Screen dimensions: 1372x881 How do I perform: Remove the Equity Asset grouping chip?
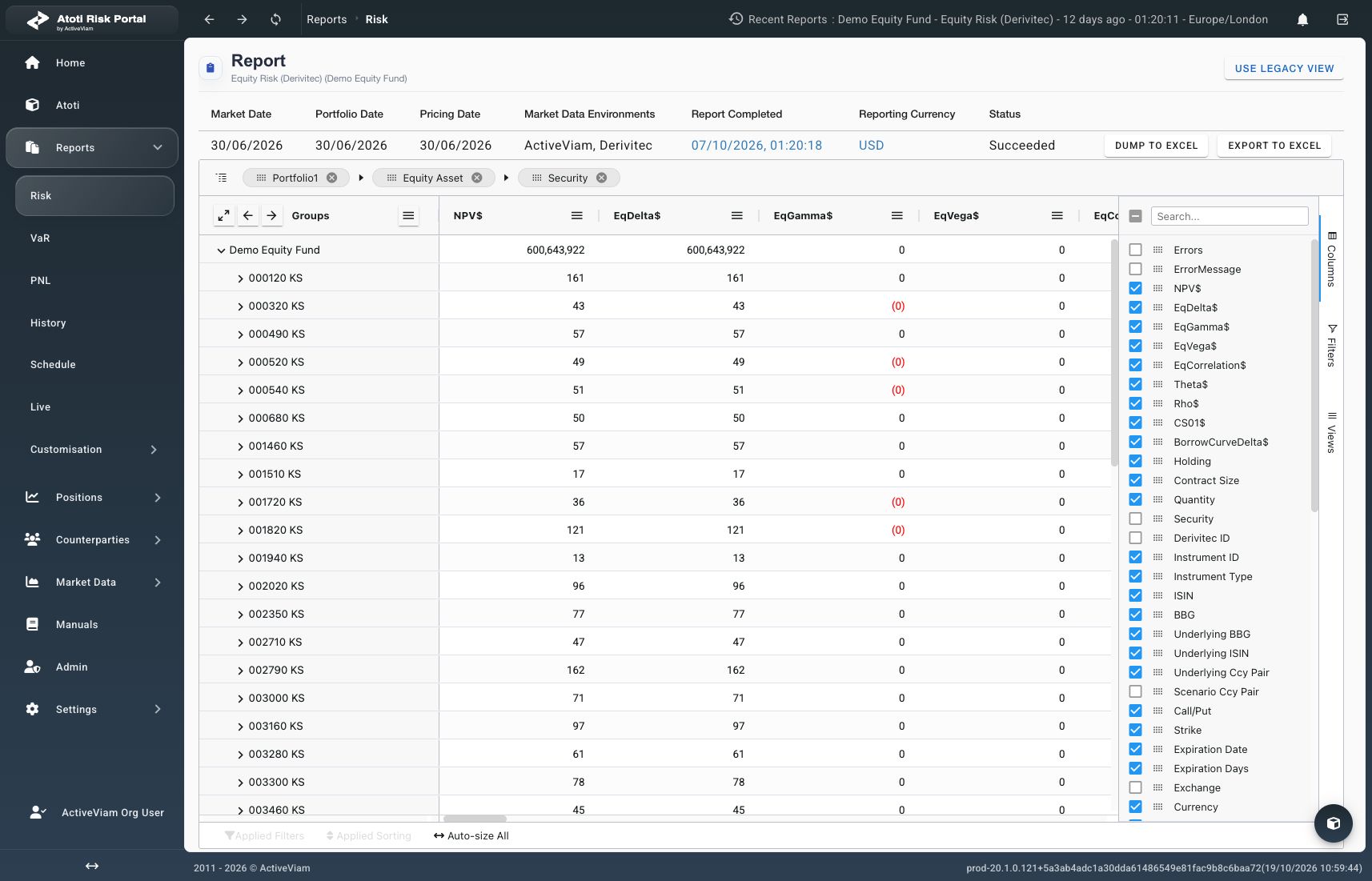[x=477, y=178]
